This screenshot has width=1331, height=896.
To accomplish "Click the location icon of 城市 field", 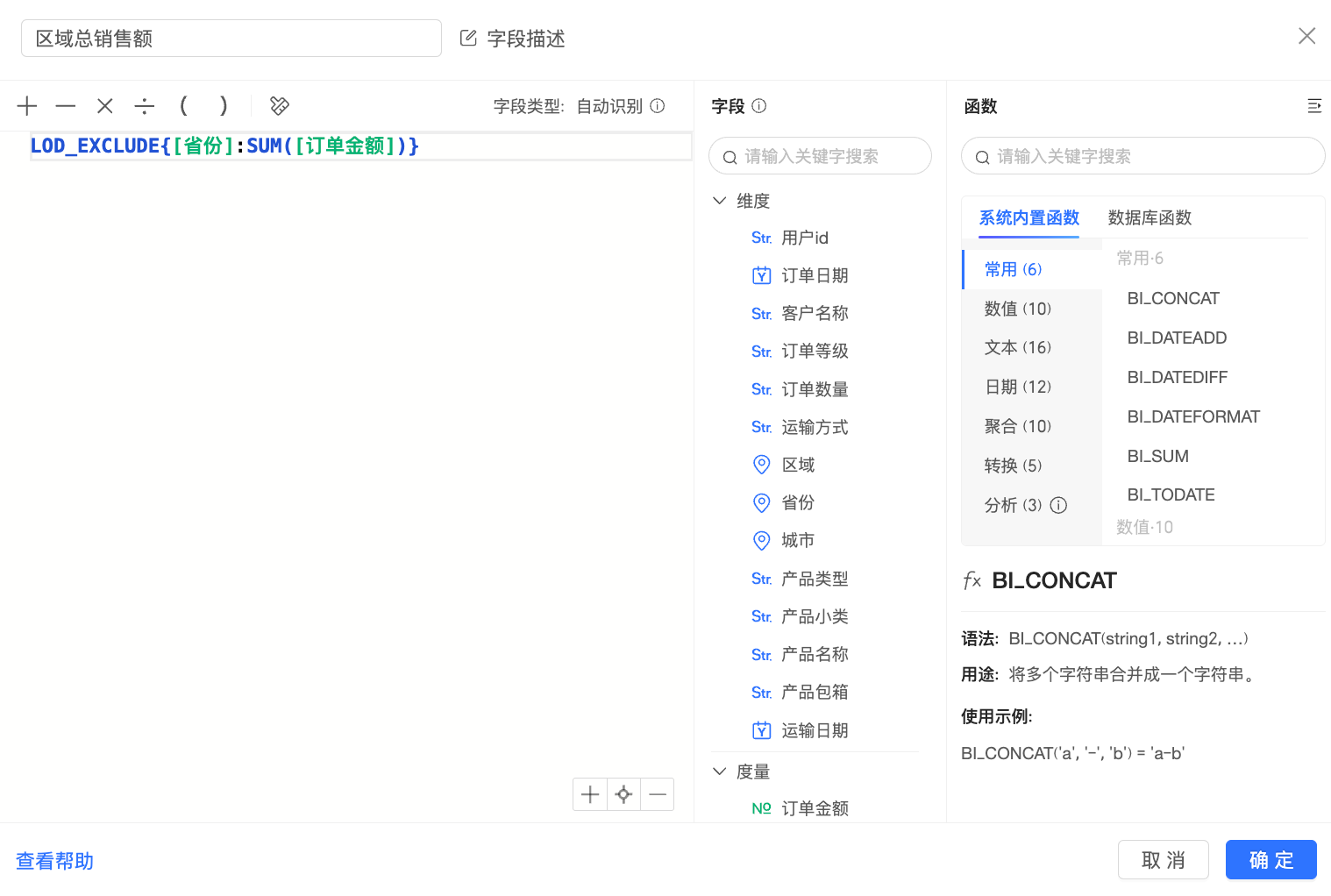I will (762, 540).
